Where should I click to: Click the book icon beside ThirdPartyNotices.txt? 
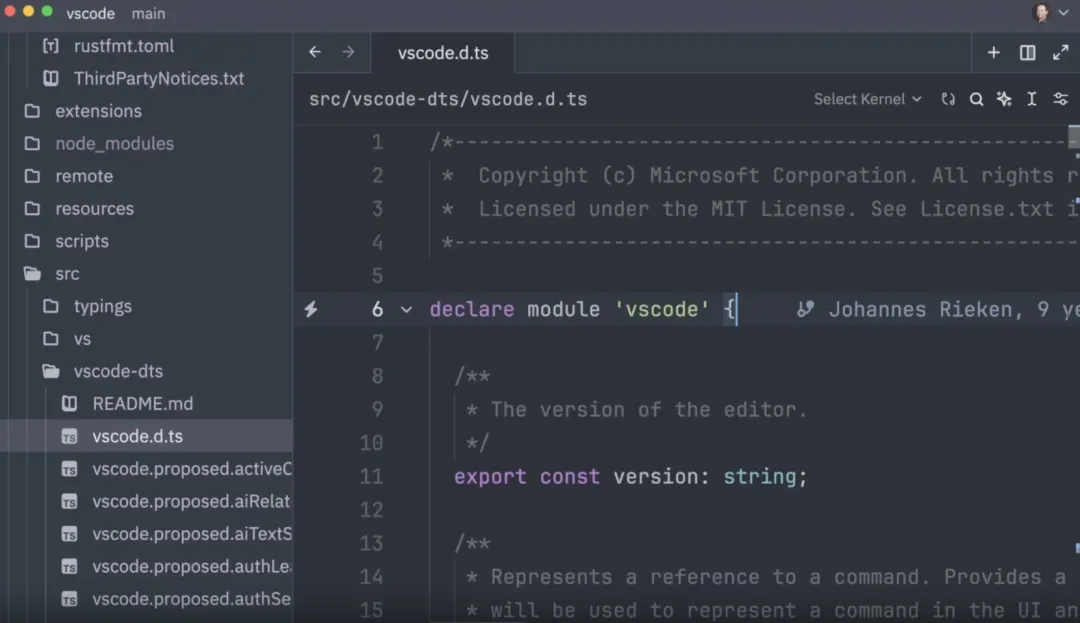click(50, 78)
